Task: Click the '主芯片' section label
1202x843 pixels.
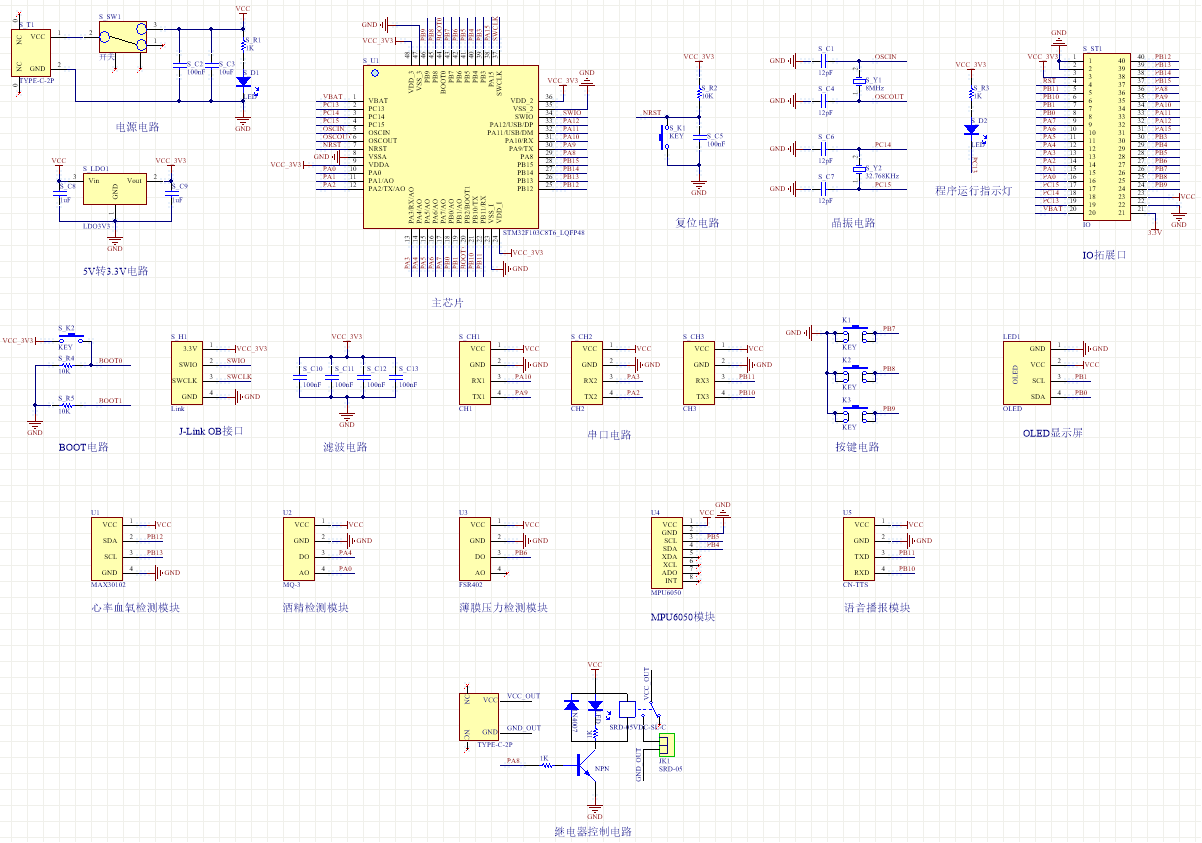Action: point(447,302)
